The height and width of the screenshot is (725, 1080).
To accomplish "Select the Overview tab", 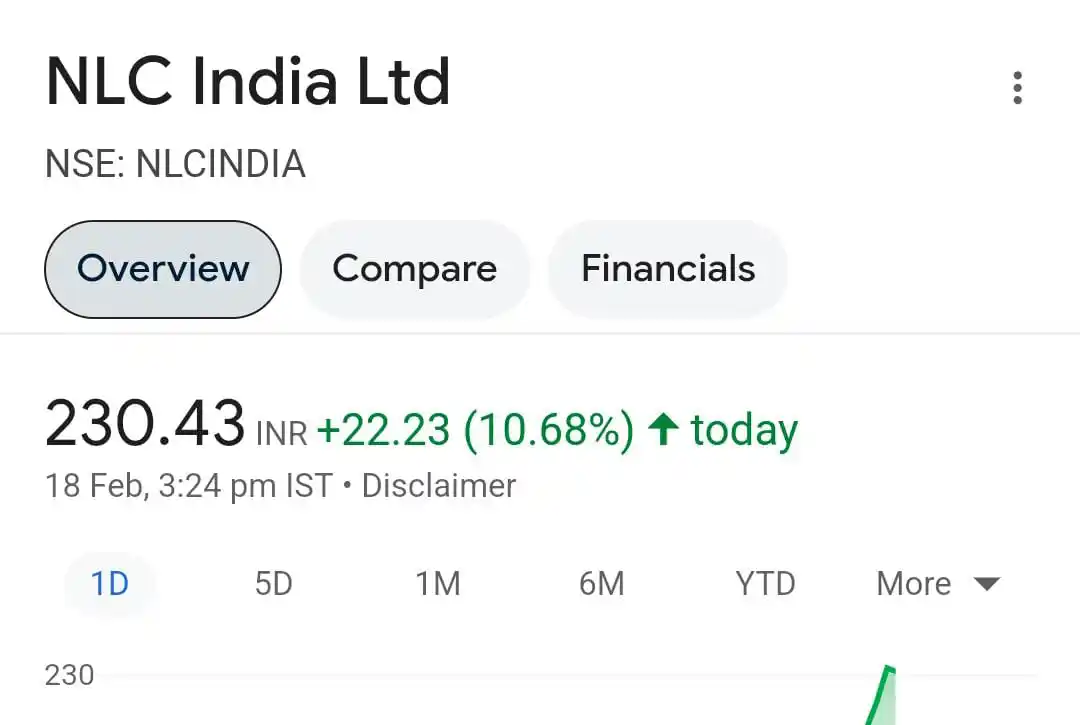I will 162,268.
